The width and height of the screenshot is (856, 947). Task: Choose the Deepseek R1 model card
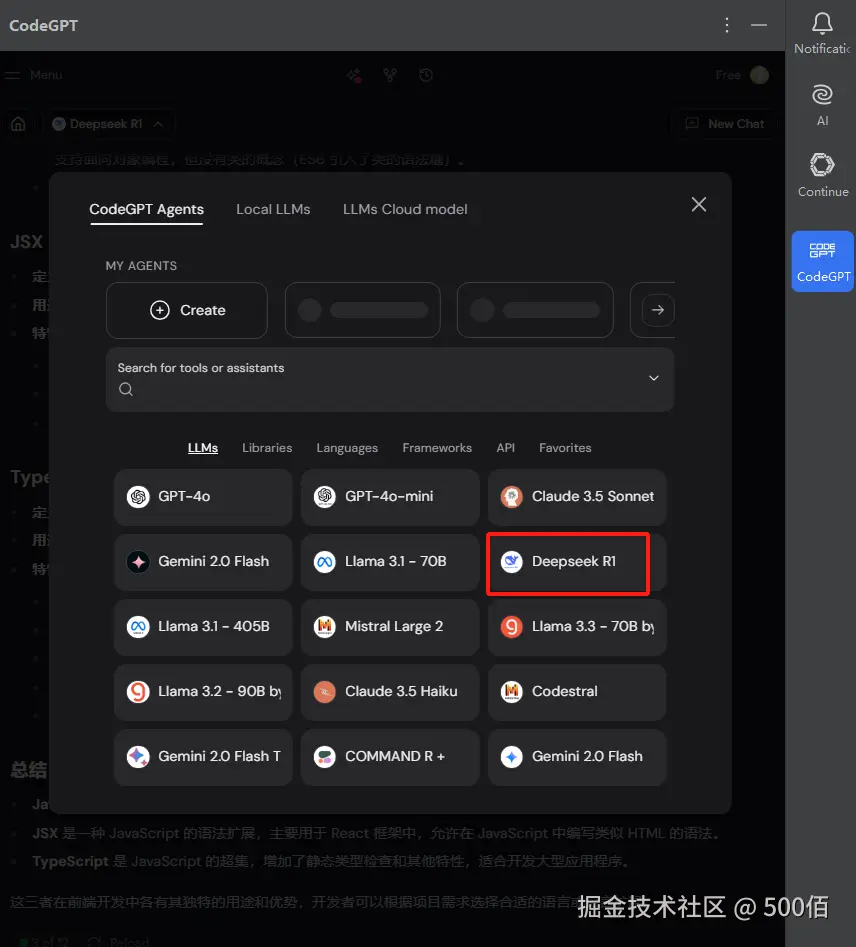(x=577, y=562)
